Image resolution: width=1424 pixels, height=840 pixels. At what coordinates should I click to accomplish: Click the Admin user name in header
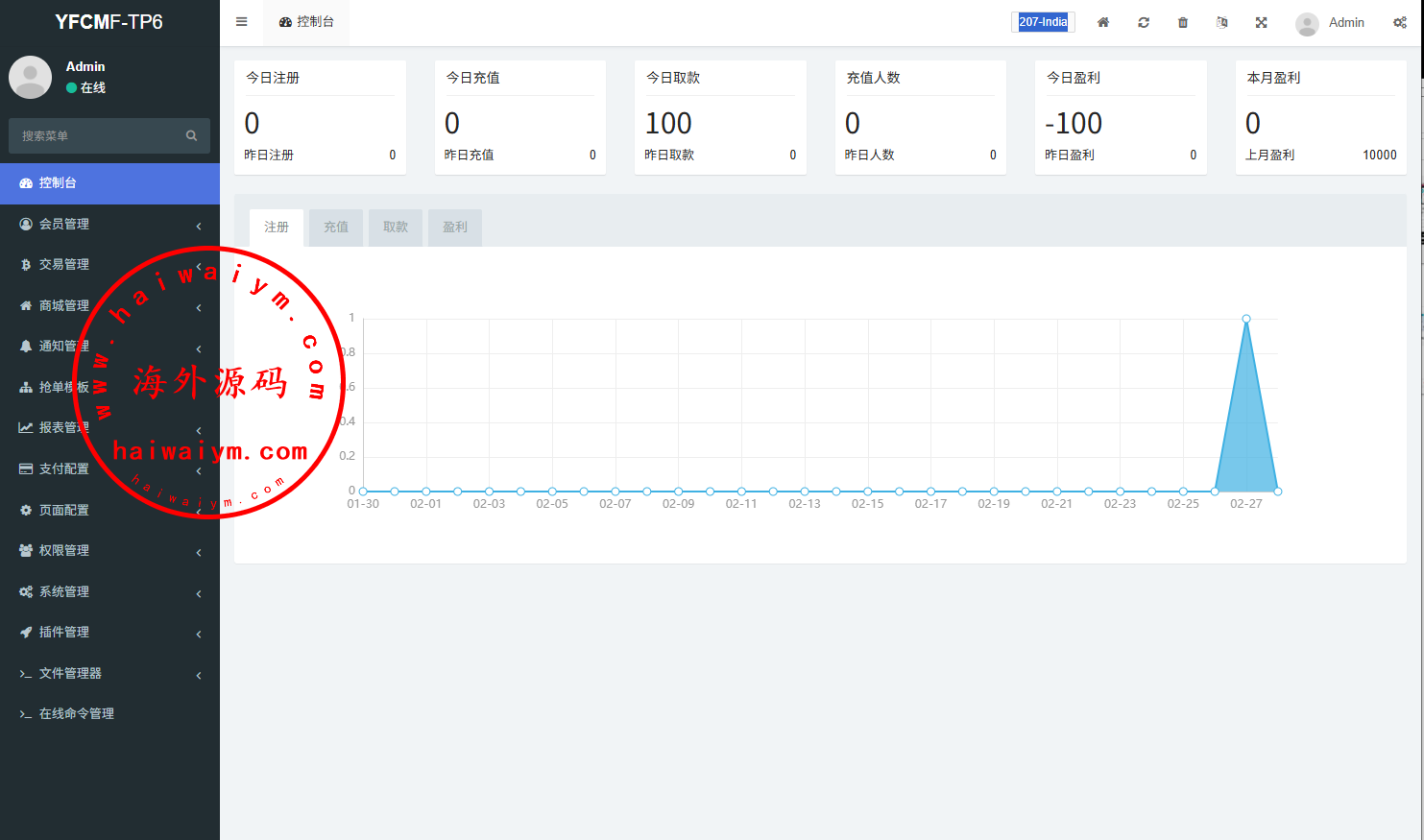1345,22
